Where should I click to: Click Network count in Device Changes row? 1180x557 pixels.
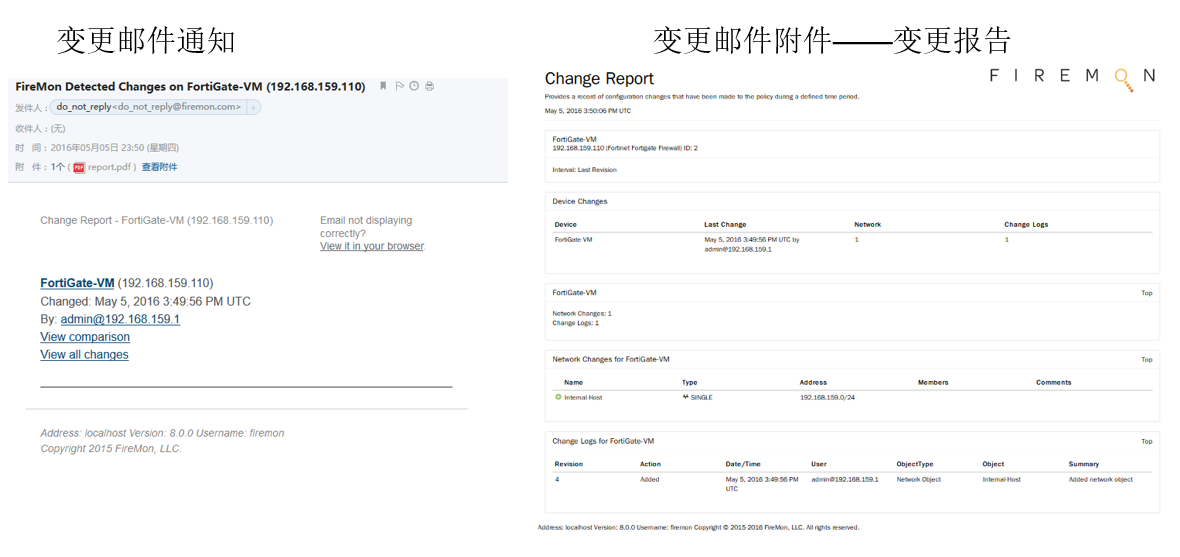click(856, 240)
